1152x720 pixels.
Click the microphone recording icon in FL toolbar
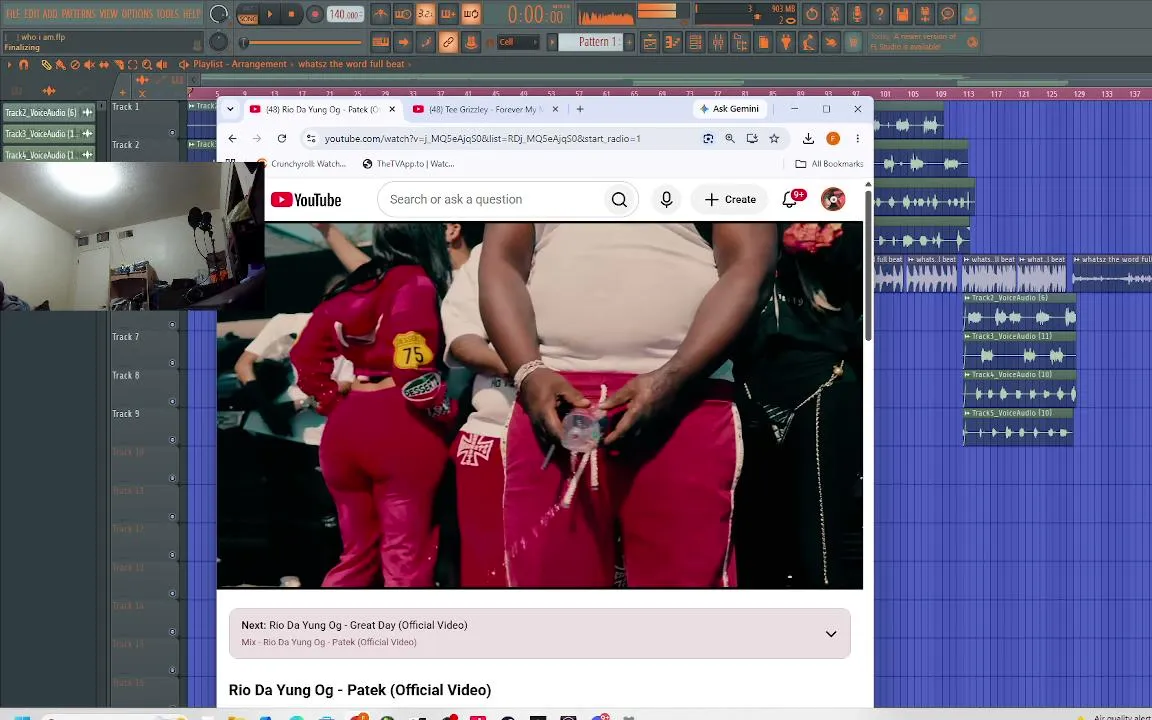(x=857, y=14)
